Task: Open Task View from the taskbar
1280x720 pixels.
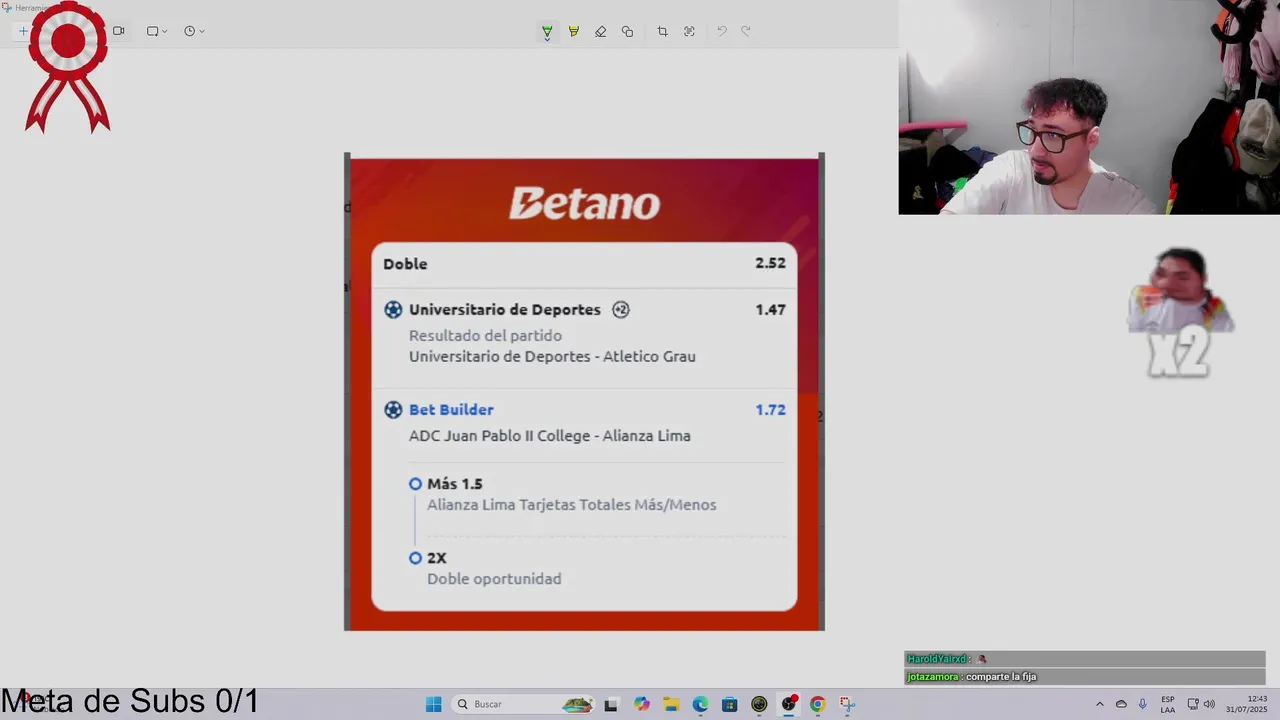Action: (x=611, y=704)
